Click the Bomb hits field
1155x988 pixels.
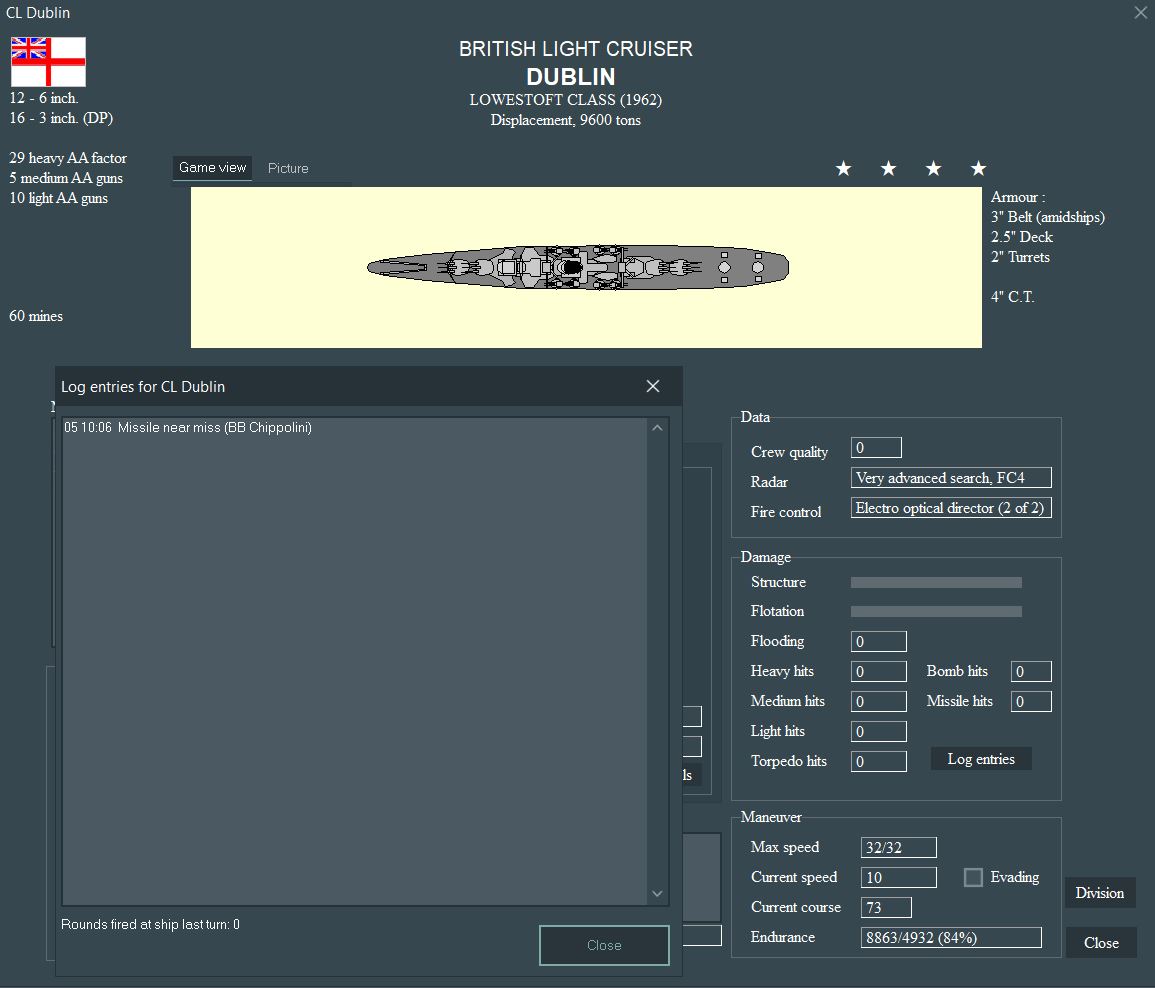[1031, 671]
